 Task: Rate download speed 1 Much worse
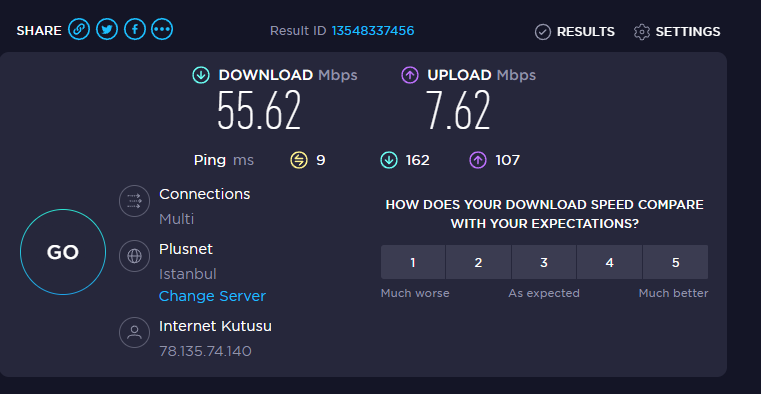tap(413, 262)
